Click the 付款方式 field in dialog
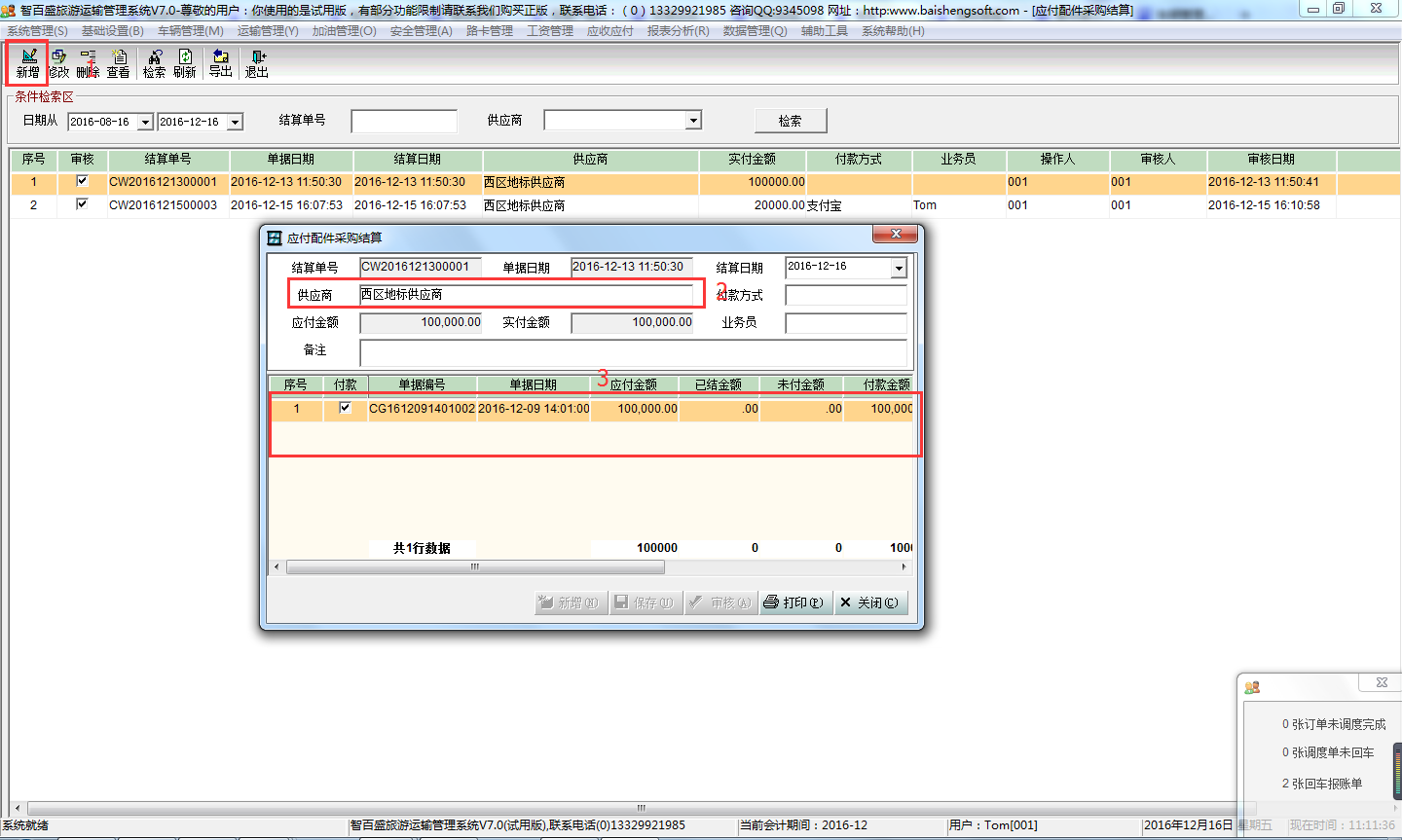The height and width of the screenshot is (840, 1402). click(x=846, y=295)
